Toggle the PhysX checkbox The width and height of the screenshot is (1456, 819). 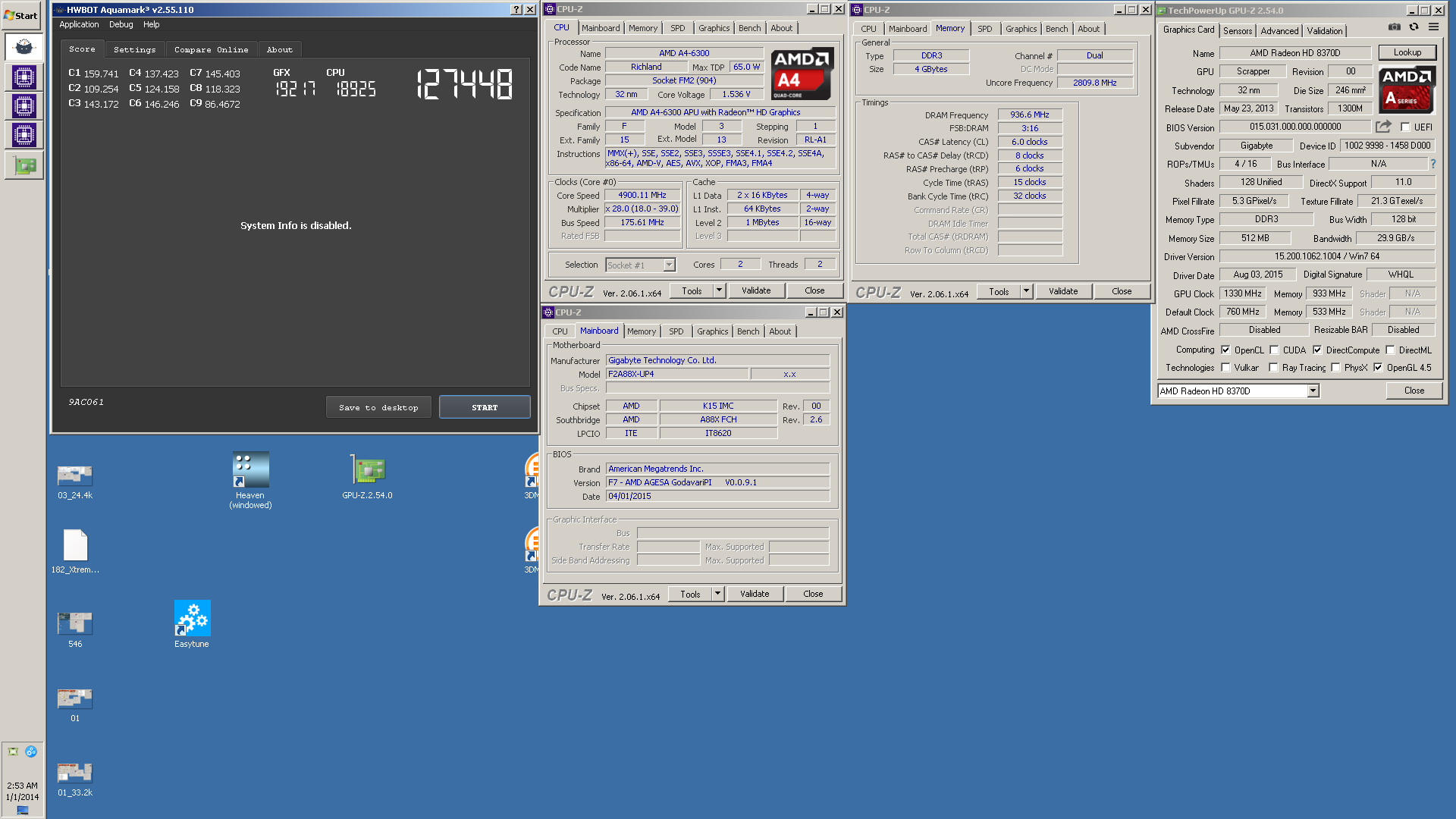pyautogui.click(x=1335, y=368)
